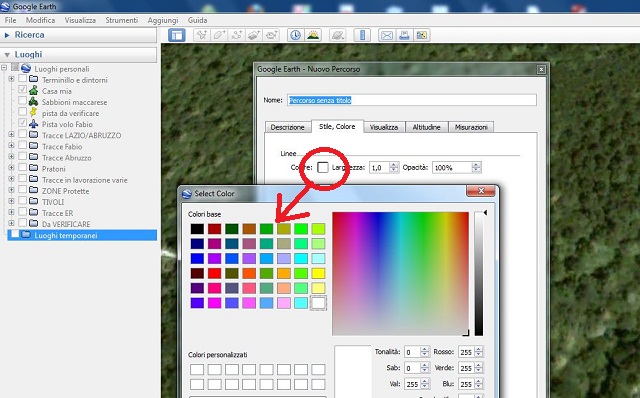Click the email envelope toolbar icon
This screenshot has width=640, height=398.
[x=387, y=35]
